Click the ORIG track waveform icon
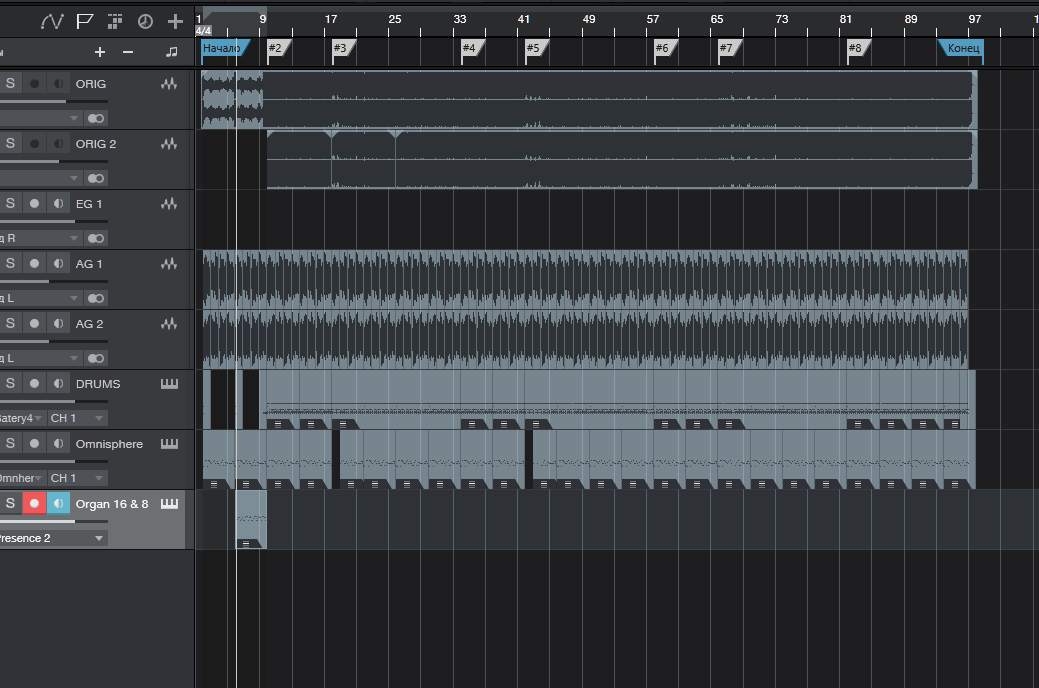The height and width of the screenshot is (688, 1039). tap(169, 84)
